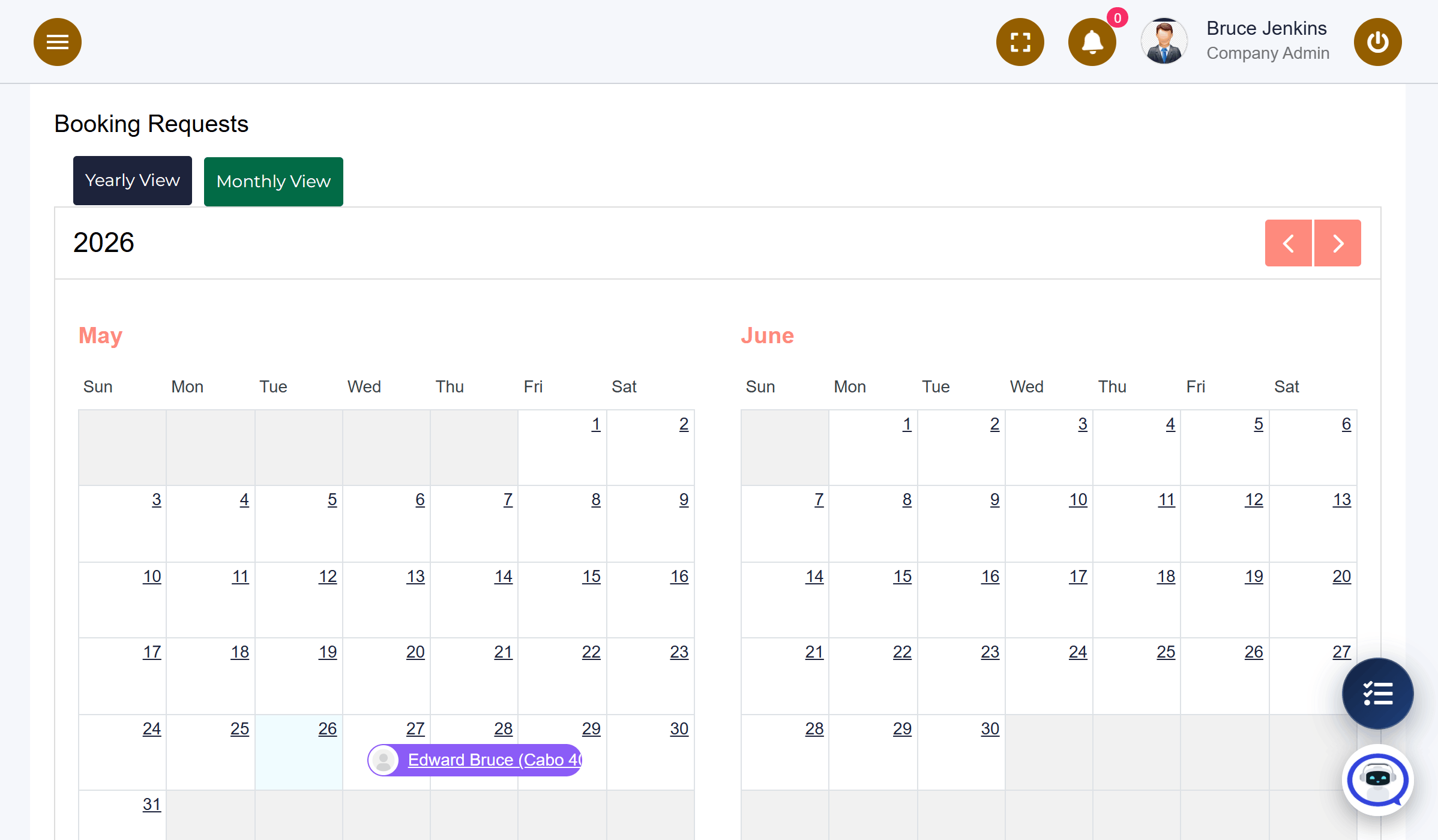1438x840 pixels.
Task: Click the May month heading
Action: click(101, 336)
